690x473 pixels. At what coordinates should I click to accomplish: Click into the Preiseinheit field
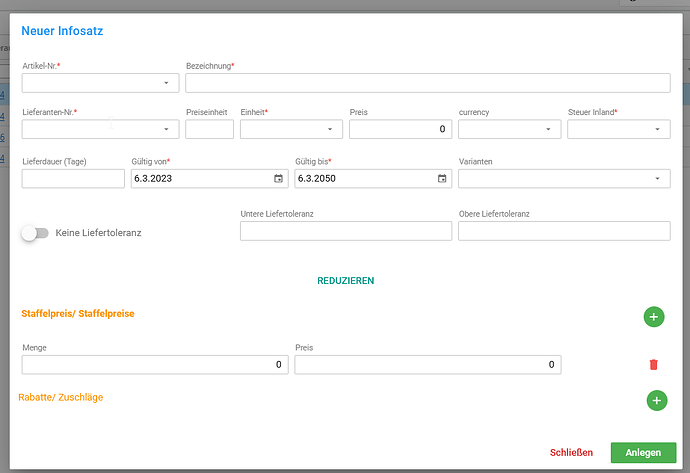pos(209,129)
